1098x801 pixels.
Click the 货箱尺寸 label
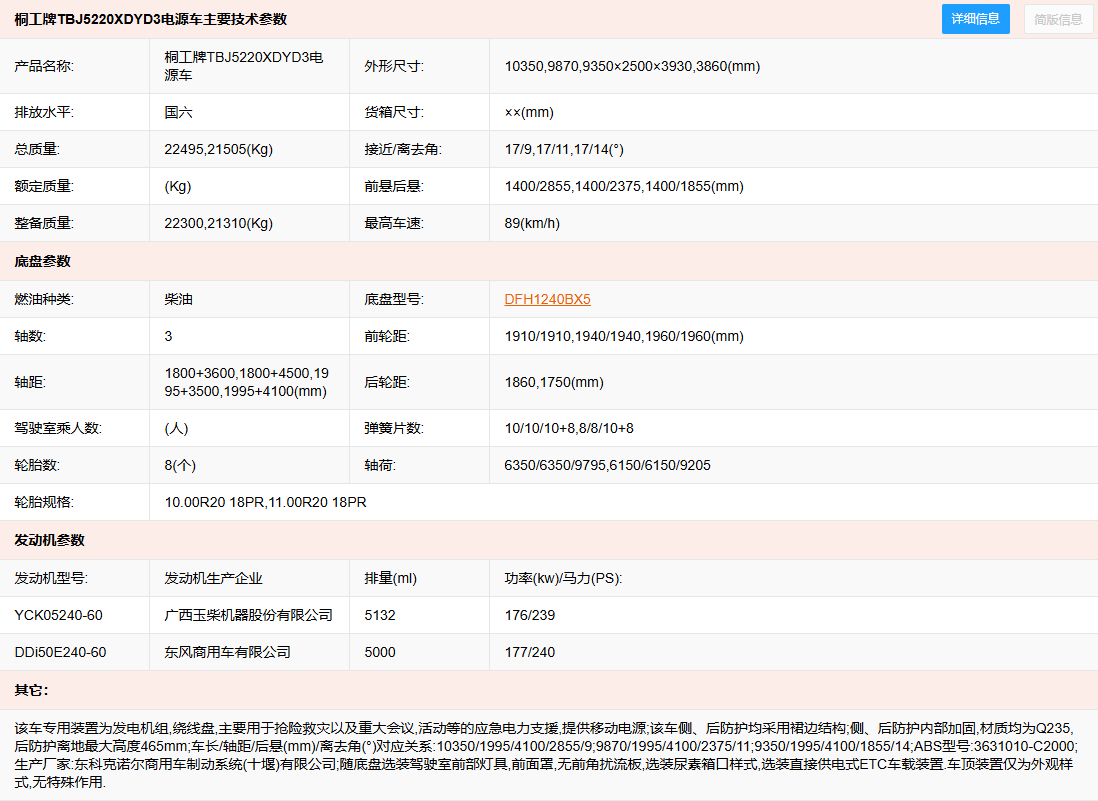(x=394, y=112)
